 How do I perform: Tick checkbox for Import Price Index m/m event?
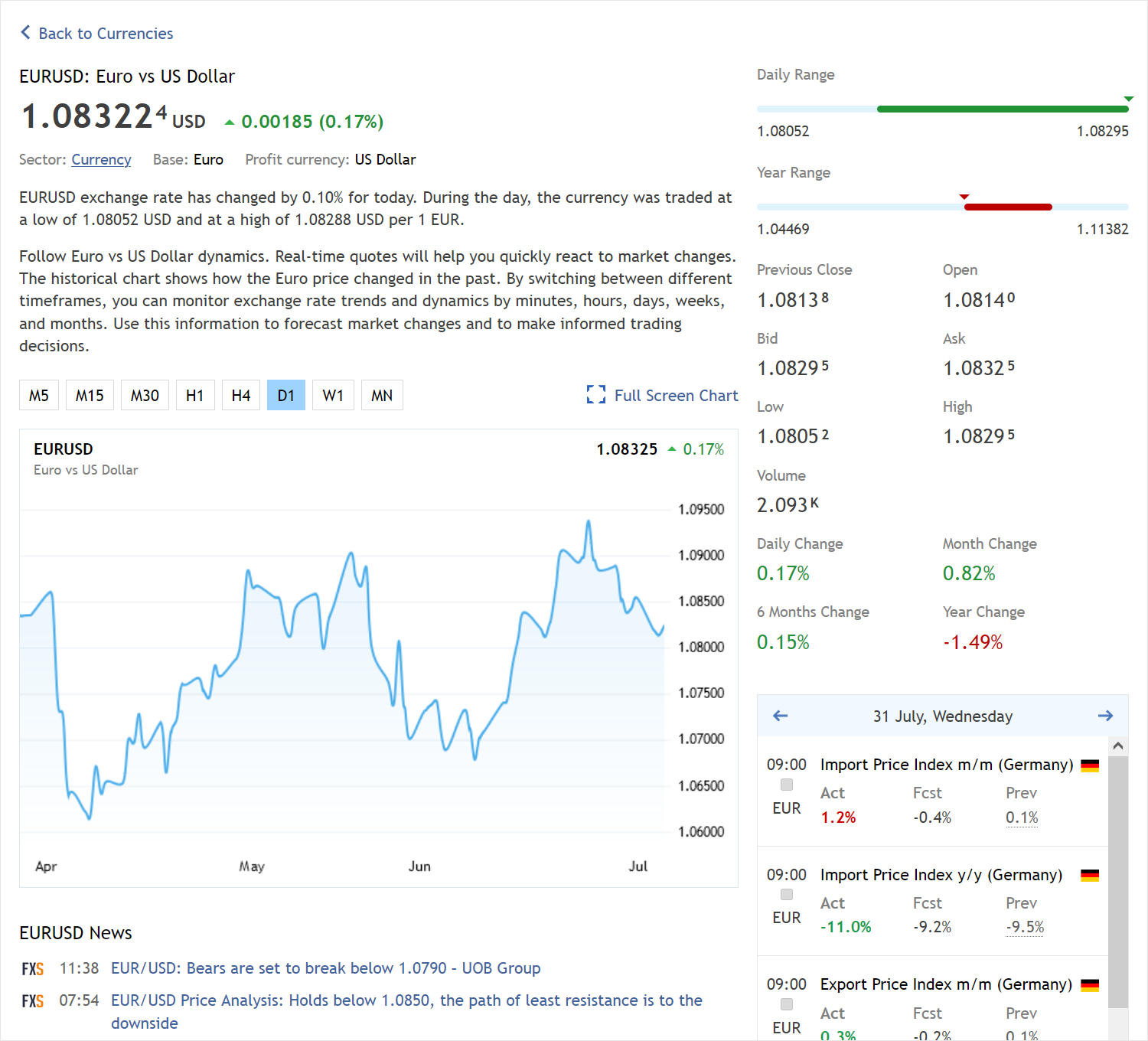(787, 785)
